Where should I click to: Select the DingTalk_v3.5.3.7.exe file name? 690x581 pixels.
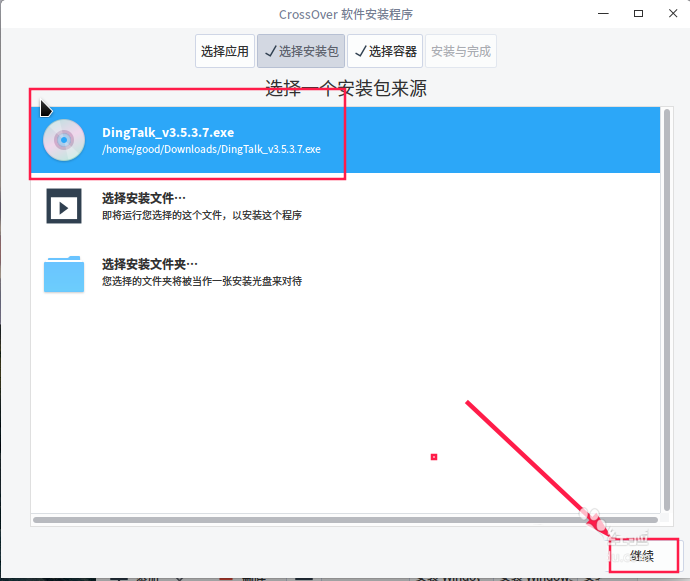point(168,132)
